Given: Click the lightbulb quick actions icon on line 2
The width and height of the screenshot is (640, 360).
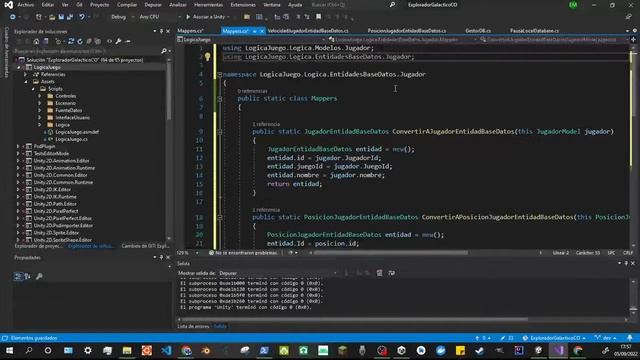Looking at the screenshot, I should coord(207,57).
